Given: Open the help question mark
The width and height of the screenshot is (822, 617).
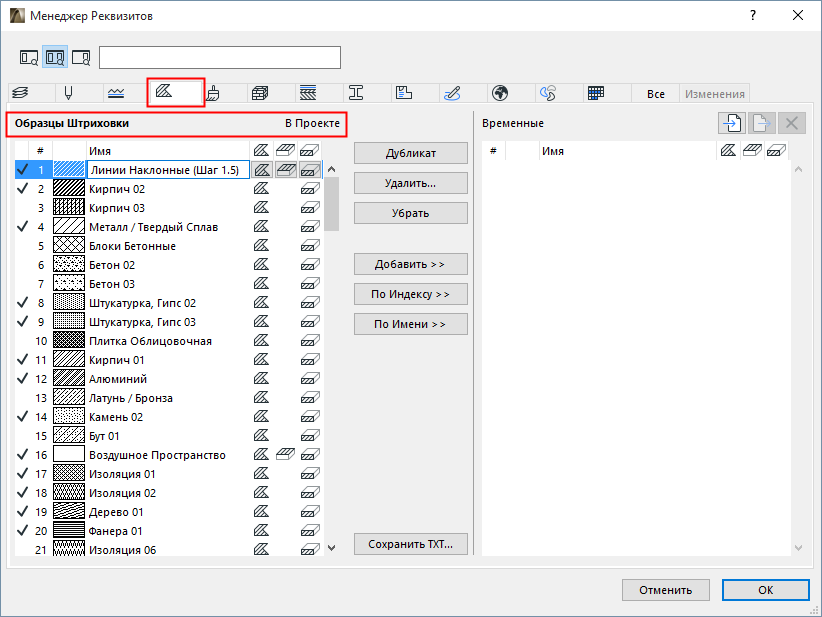Looking at the screenshot, I should (x=753, y=15).
